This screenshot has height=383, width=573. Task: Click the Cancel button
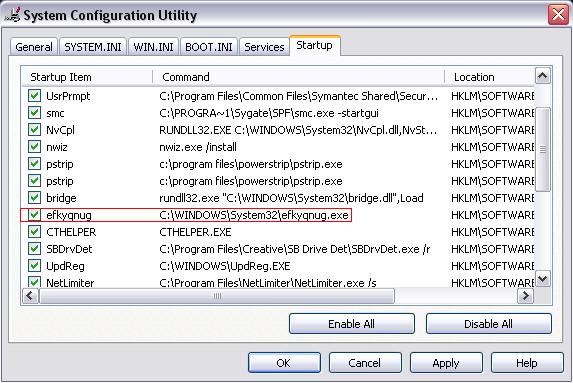(x=365, y=363)
